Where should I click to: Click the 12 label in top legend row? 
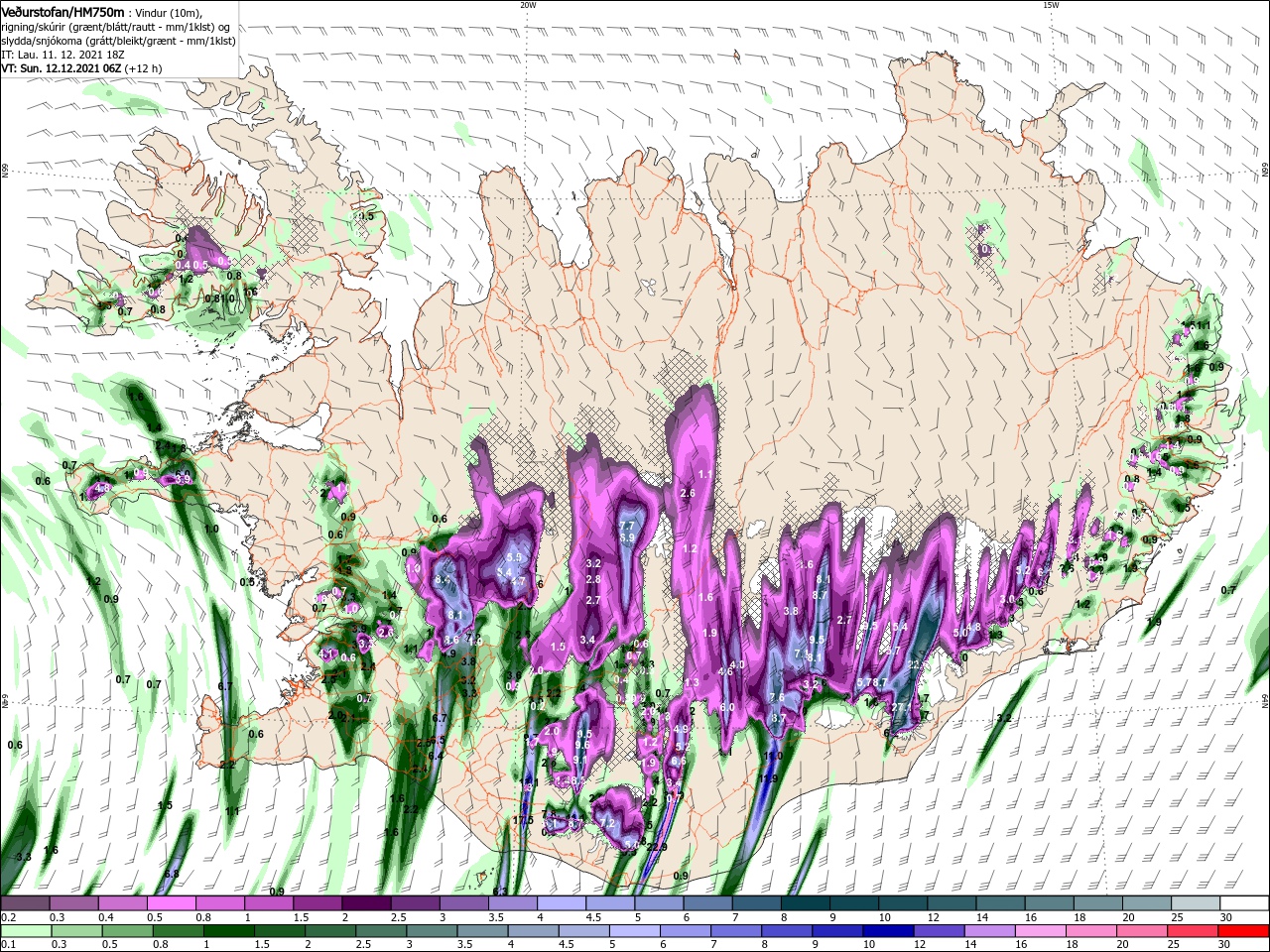tap(933, 917)
